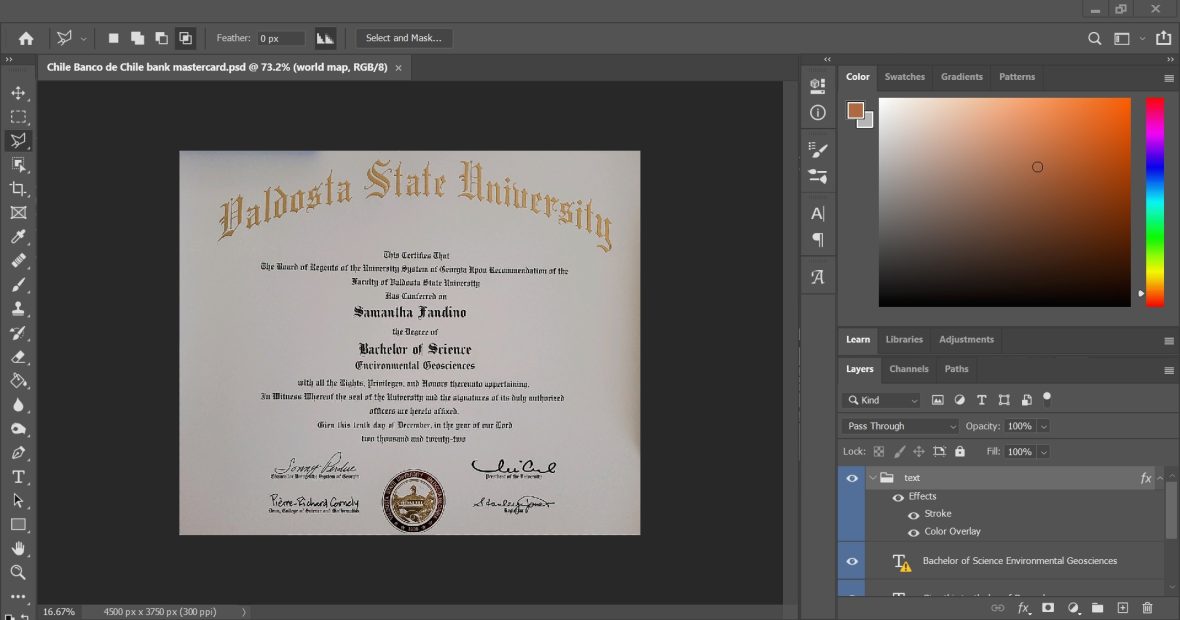Image resolution: width=1180 pixels, height=620 pixels.
Task: Select the Hand tool
Action: click(18, 549)
